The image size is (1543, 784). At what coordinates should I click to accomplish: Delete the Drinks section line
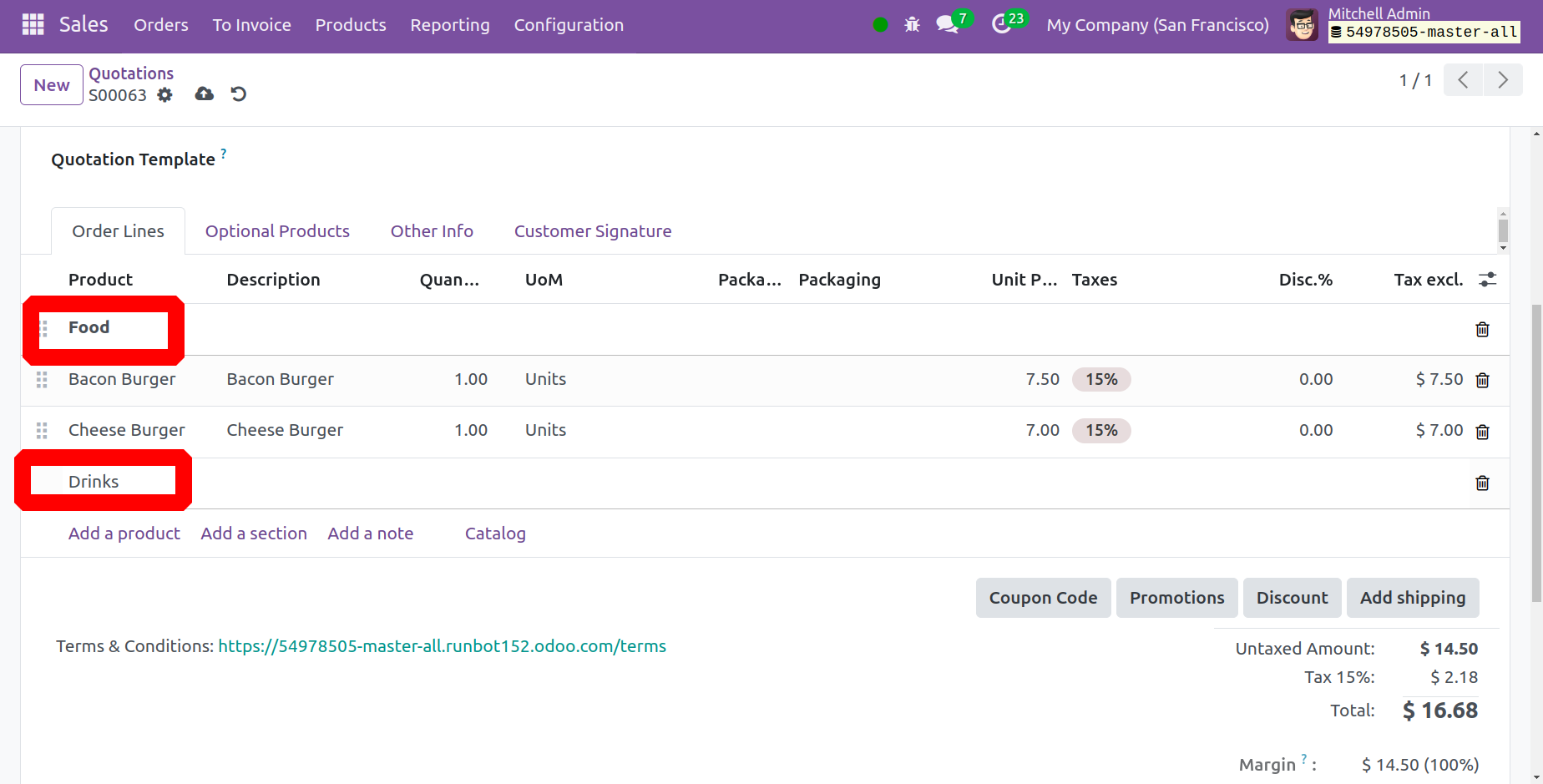[1482, 483]
